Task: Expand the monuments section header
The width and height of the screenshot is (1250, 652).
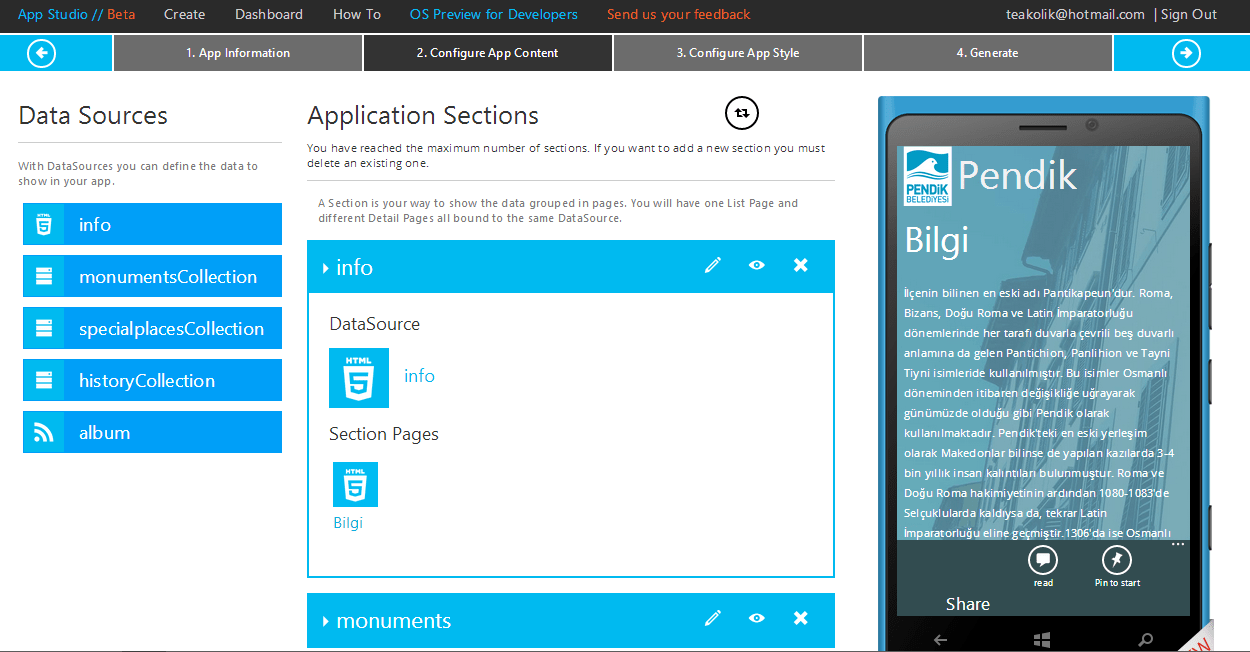Action: coord(386,620)
